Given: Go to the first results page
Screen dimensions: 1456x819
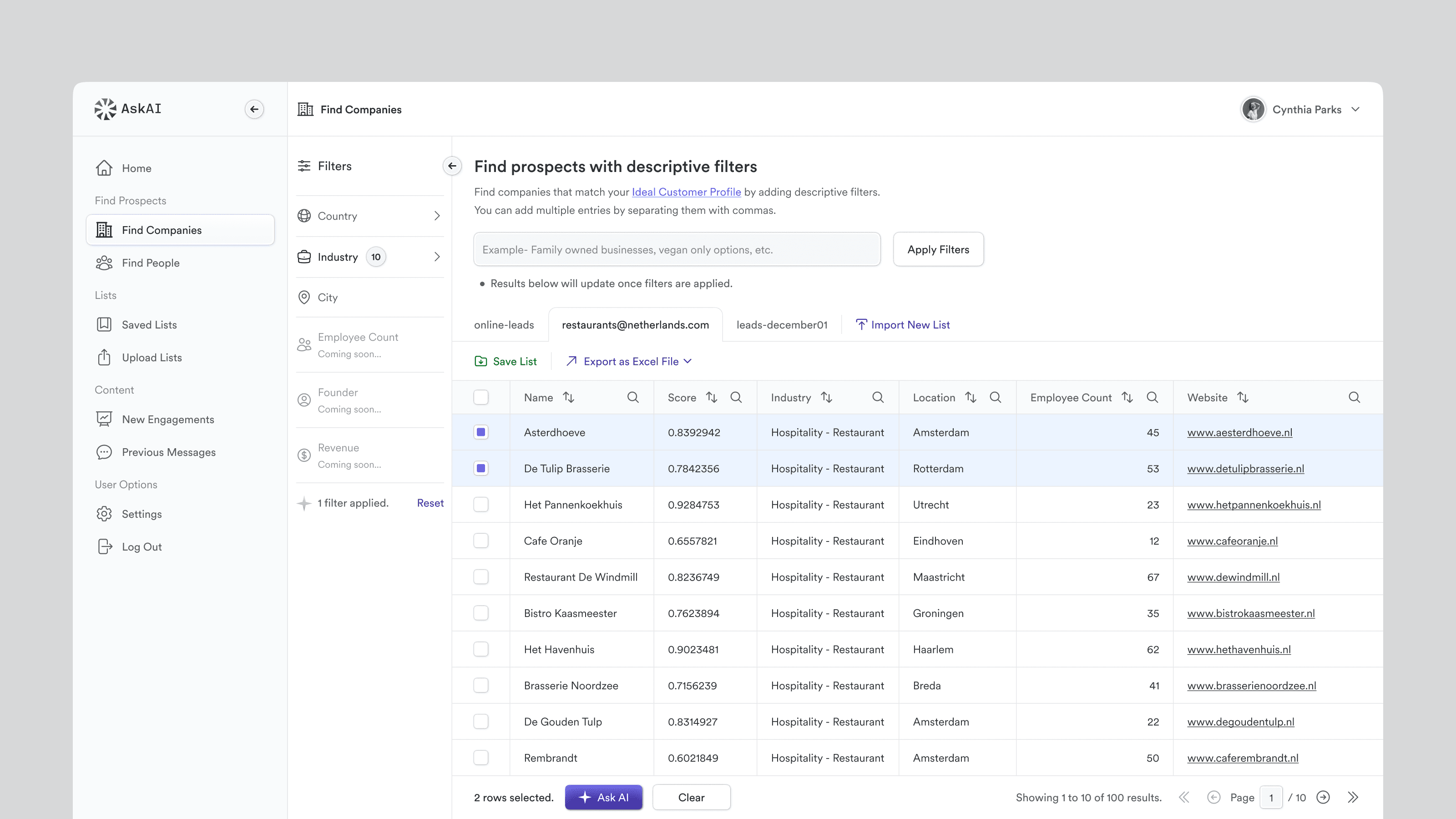Looking at the screenshot, I should 1184,798.
